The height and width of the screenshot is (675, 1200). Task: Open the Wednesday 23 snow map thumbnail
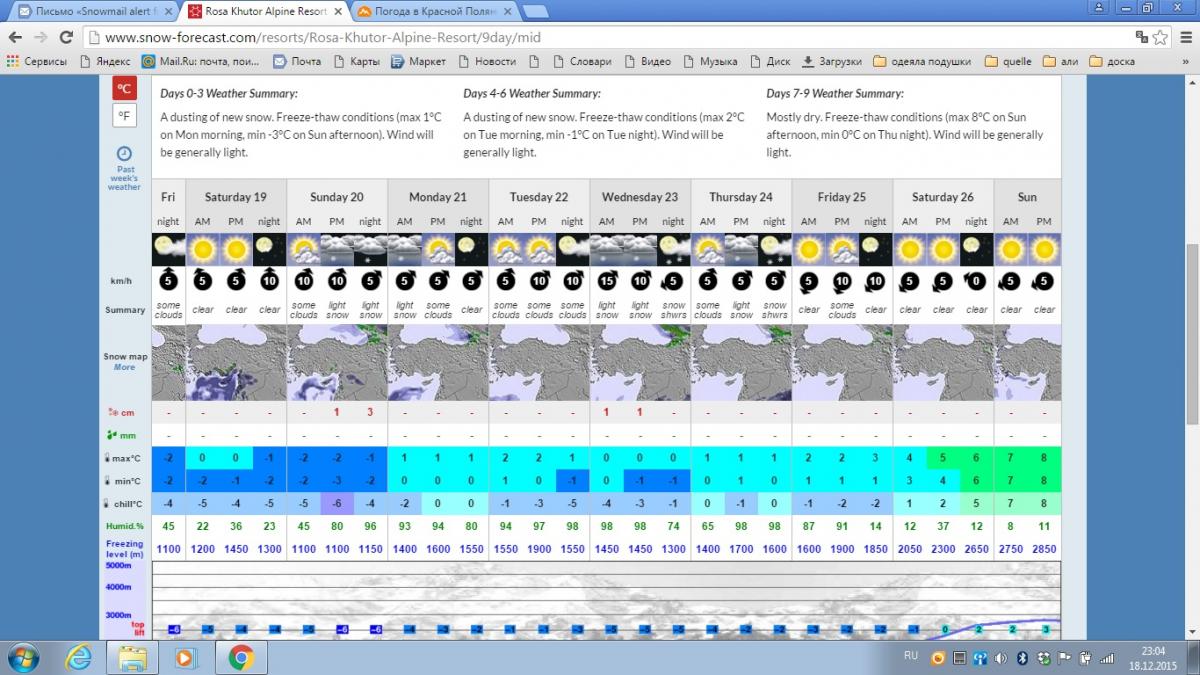(640, 362)
